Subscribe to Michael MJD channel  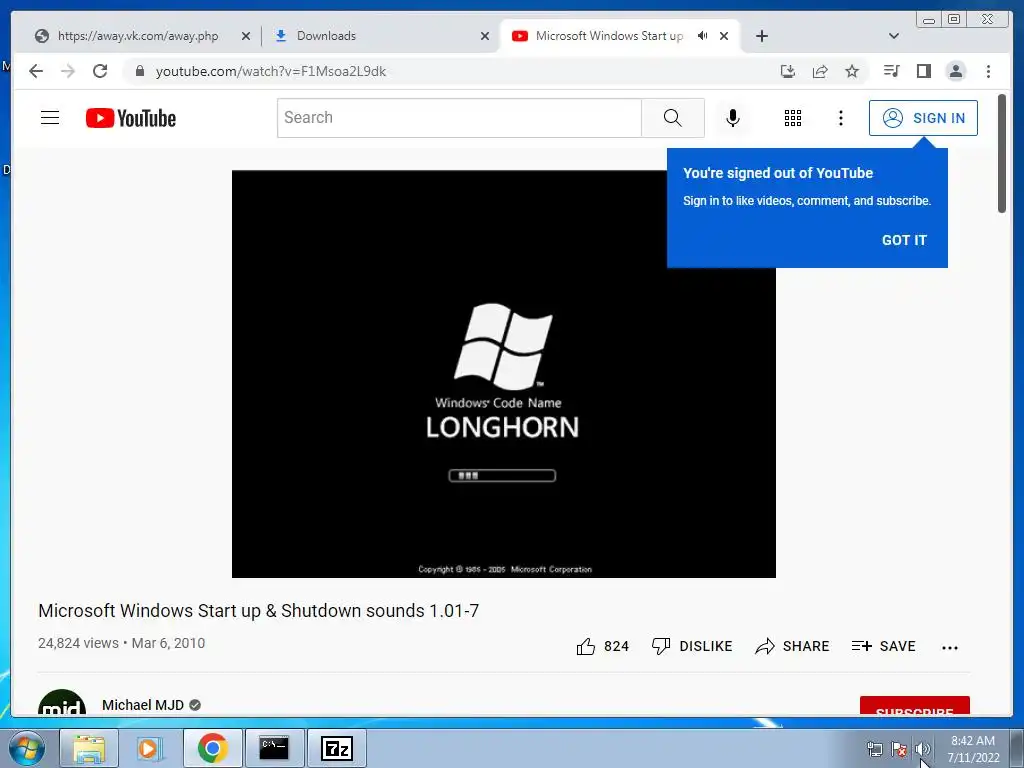914,707
